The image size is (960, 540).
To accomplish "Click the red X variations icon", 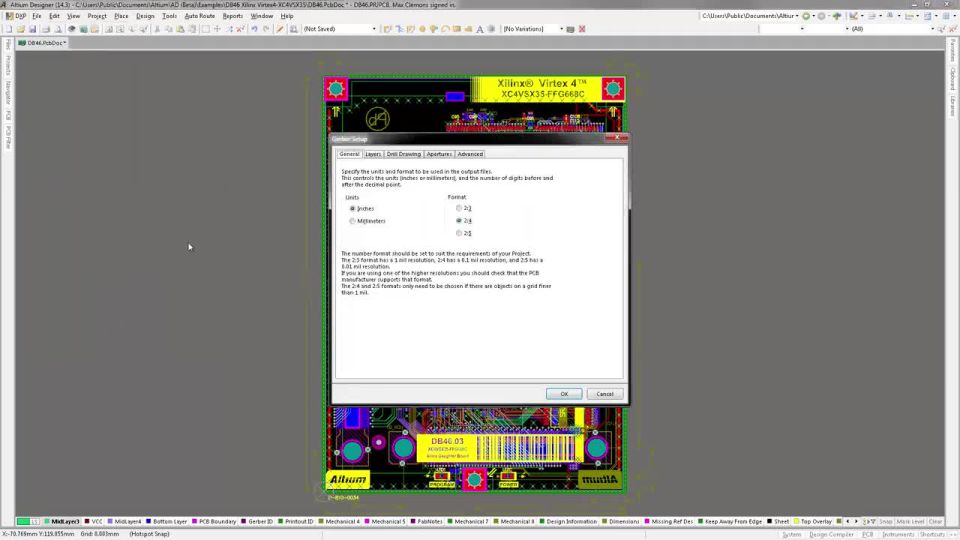I will [582, 29].
